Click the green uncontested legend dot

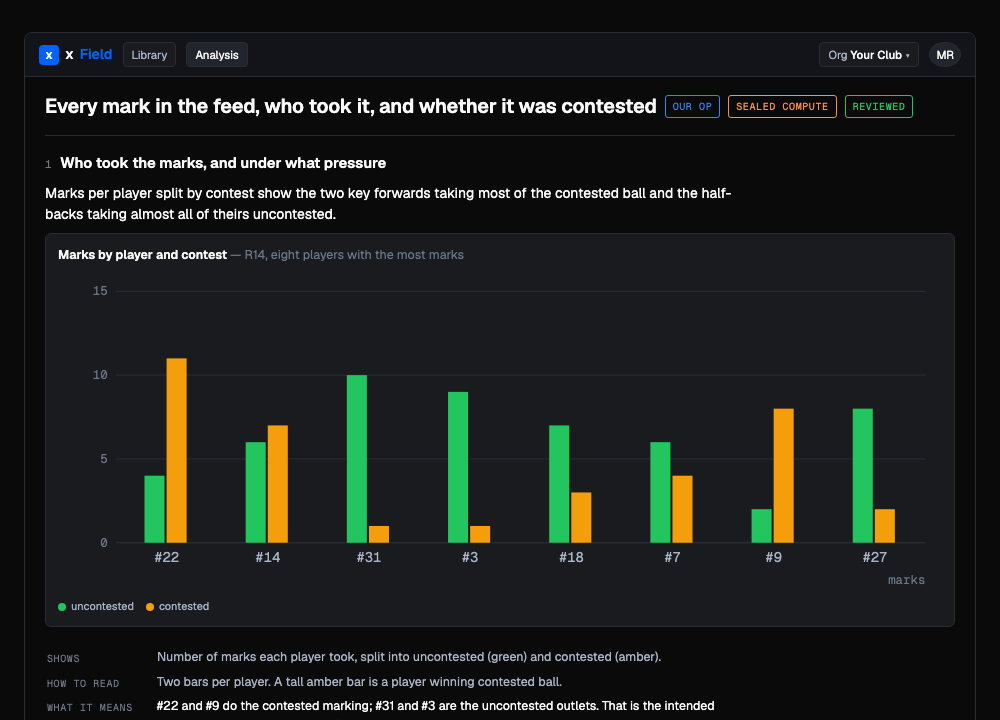tap(62, 607)
